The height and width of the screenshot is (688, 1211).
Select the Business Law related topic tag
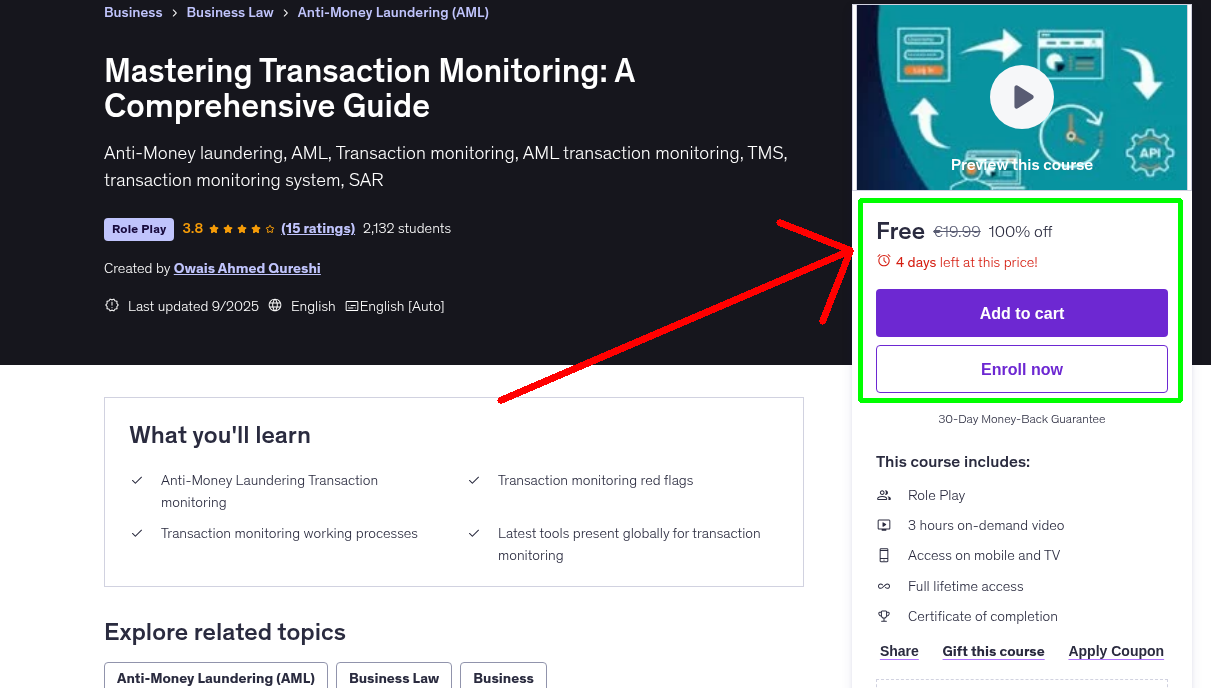click(x=394, y=677)
